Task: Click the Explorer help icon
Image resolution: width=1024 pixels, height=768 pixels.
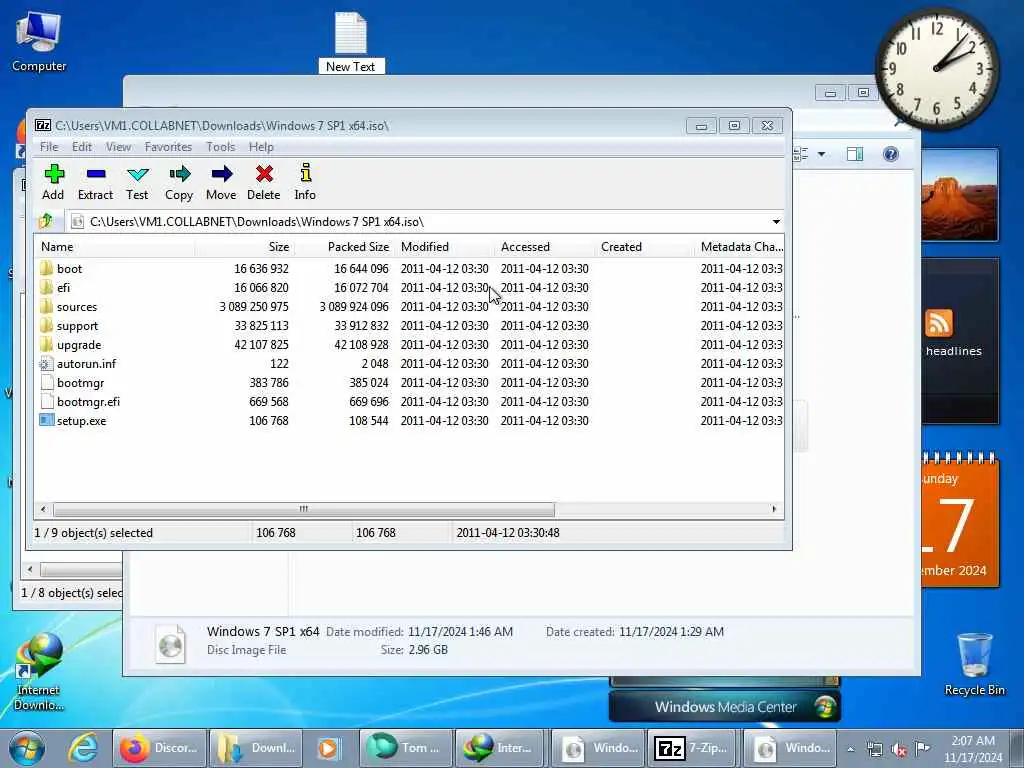Action: click(x=890, y=154)
